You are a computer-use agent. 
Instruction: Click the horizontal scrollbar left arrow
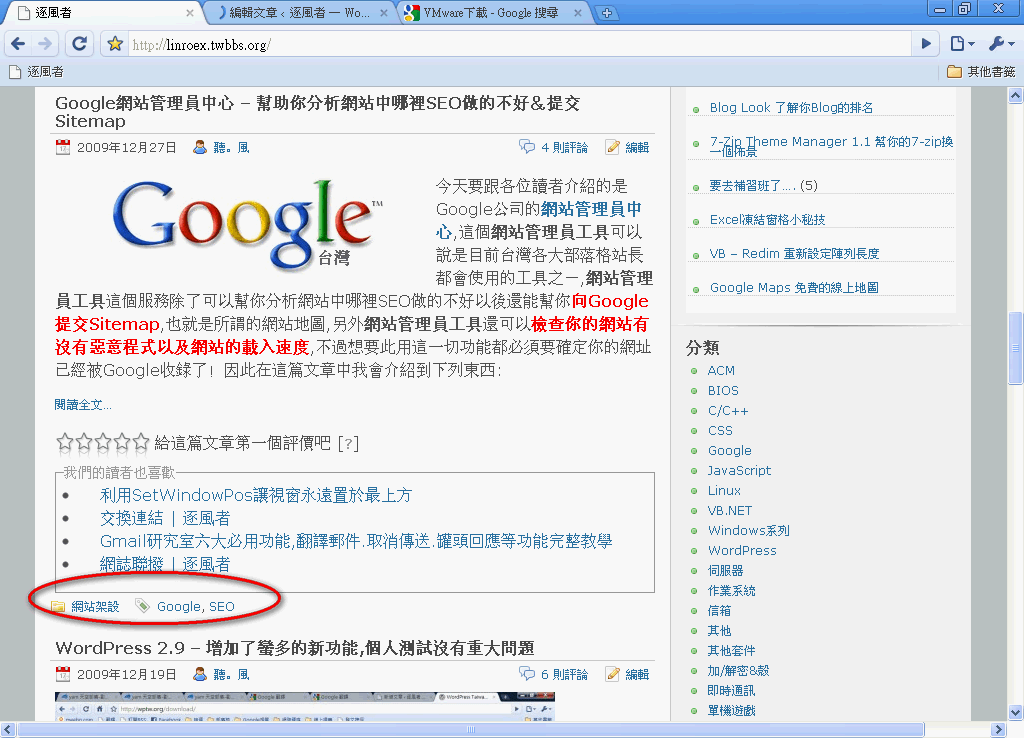tap(8, 730)
